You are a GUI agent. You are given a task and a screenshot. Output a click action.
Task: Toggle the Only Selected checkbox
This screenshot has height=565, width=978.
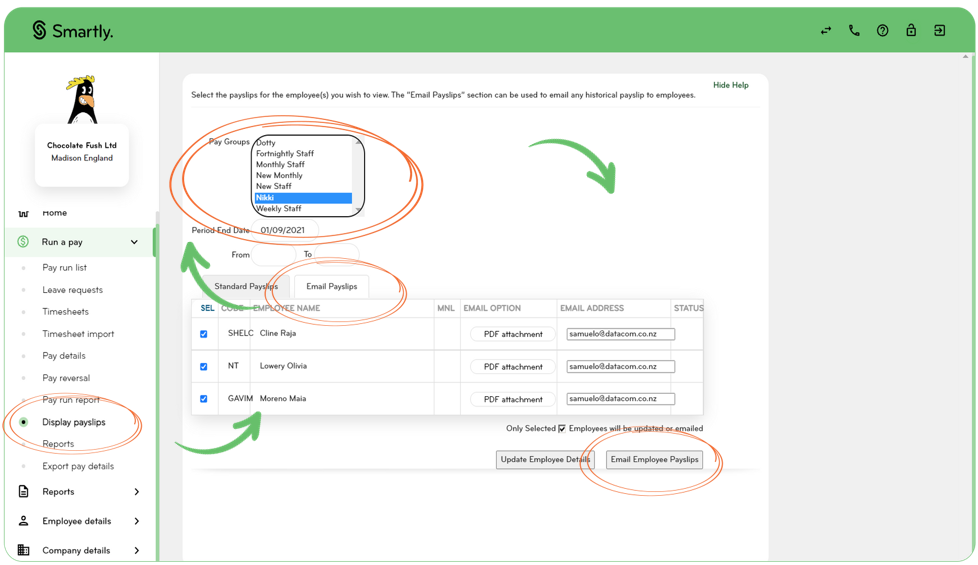(x=562, y=428)
